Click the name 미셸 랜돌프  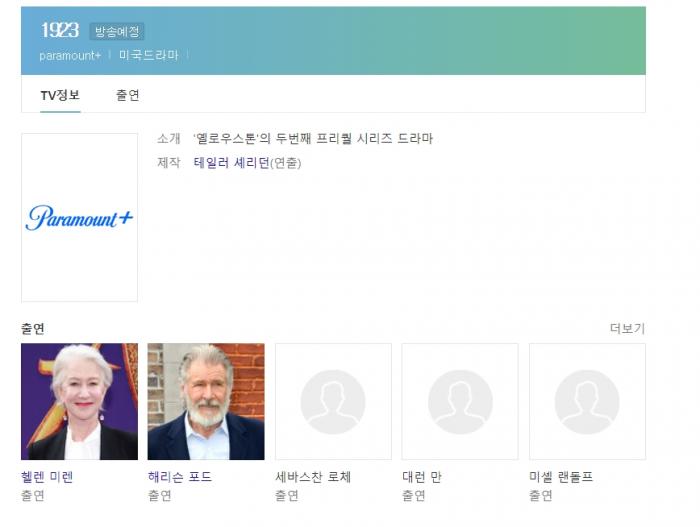[561, 477]
